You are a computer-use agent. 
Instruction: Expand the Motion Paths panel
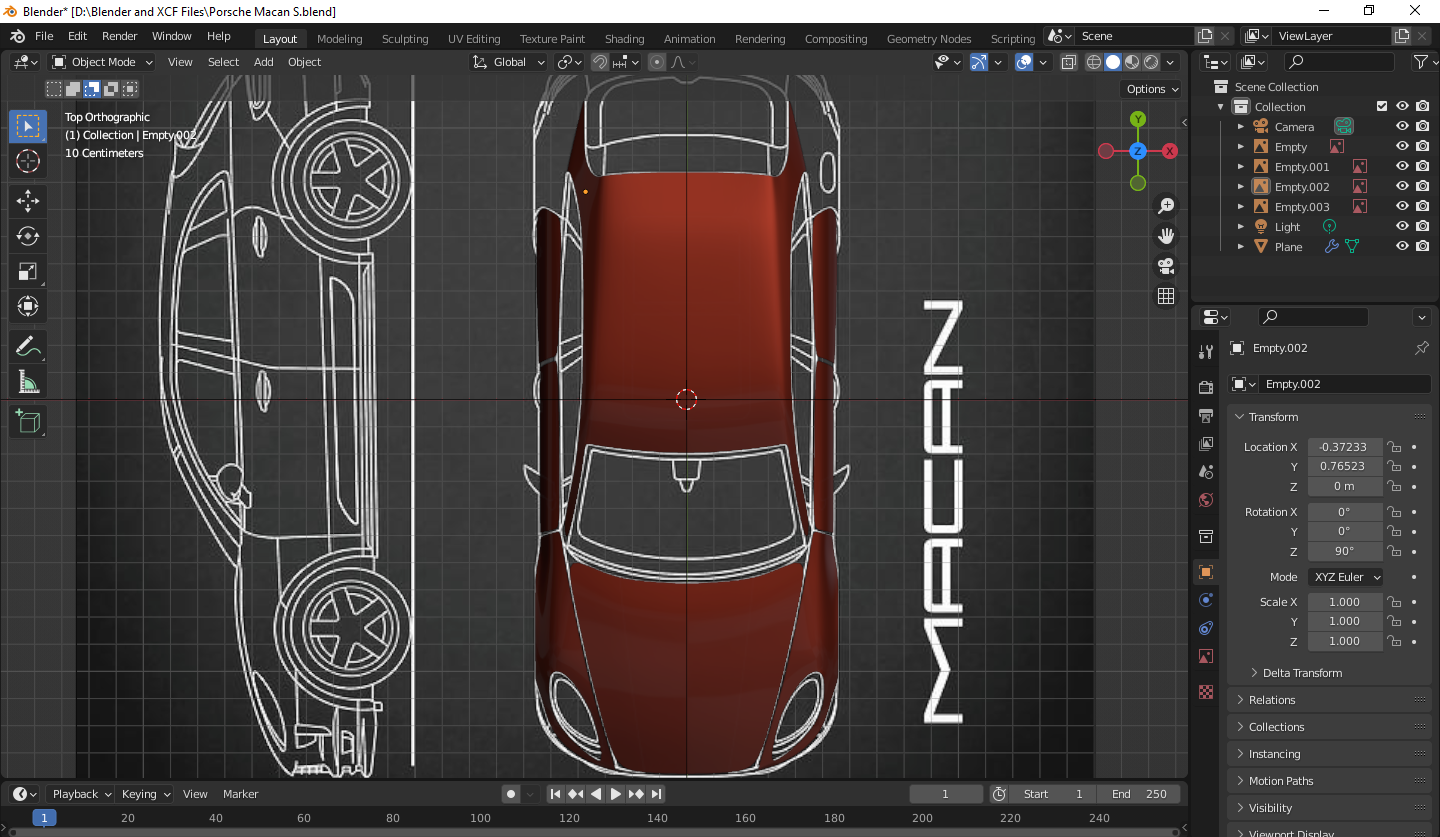1329,781
